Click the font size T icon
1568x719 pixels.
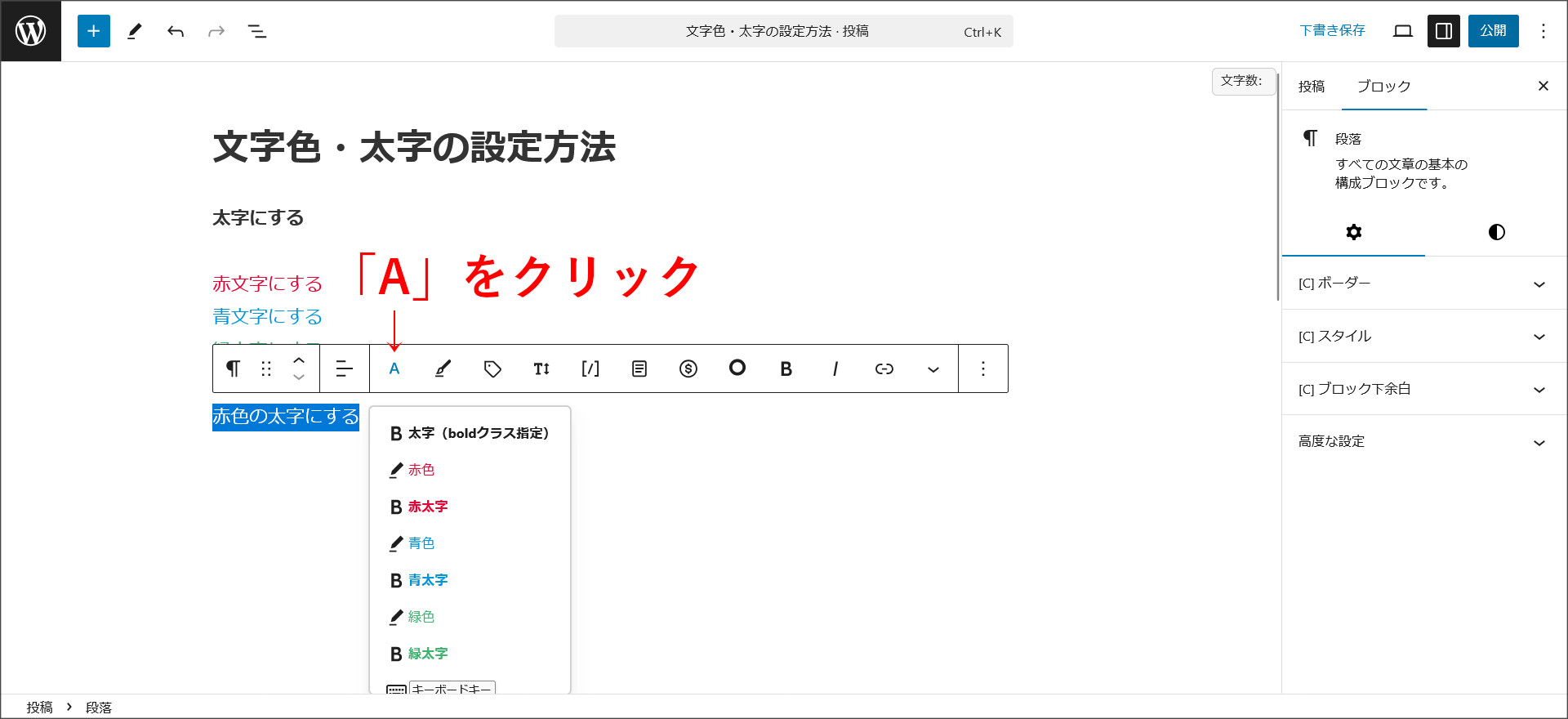click(541, 368)
